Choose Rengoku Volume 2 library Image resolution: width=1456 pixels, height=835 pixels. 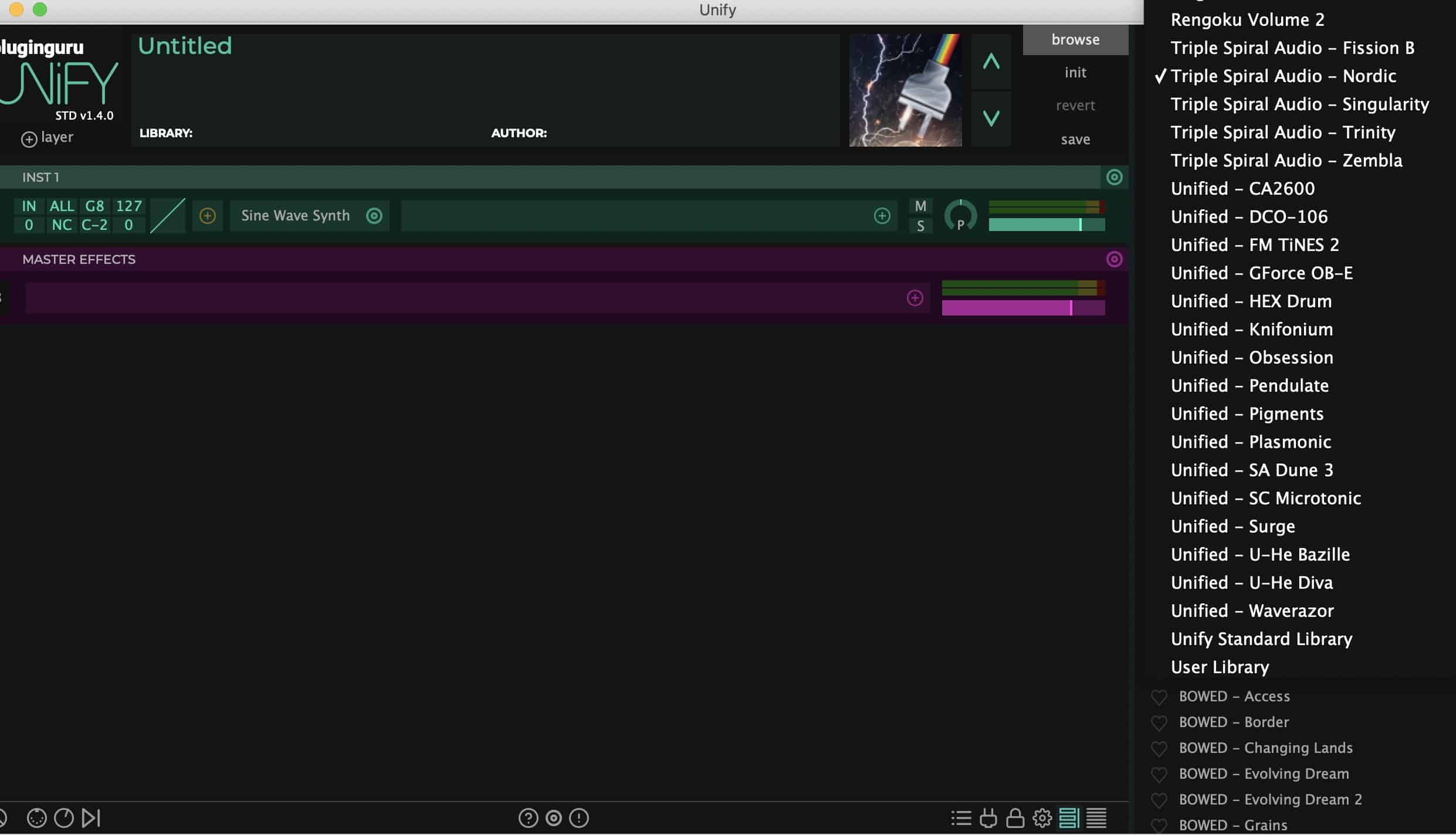click(1247, 20)
